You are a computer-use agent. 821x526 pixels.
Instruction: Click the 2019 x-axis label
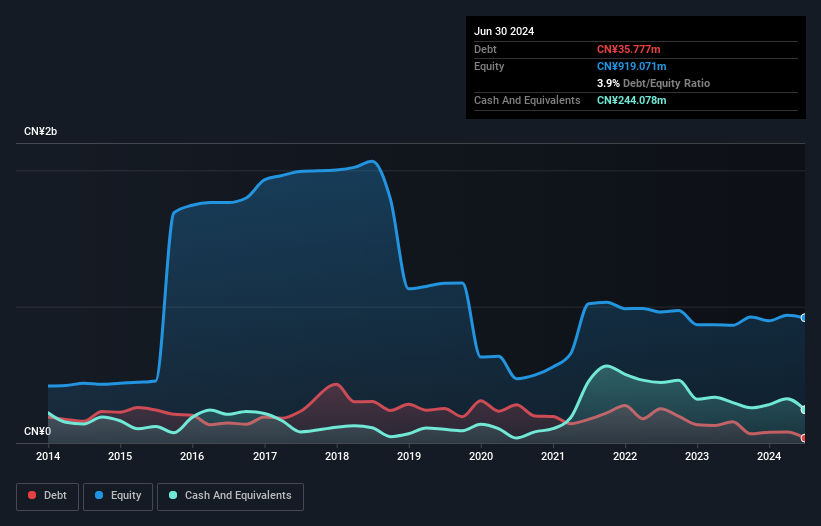tap(409, 456)
